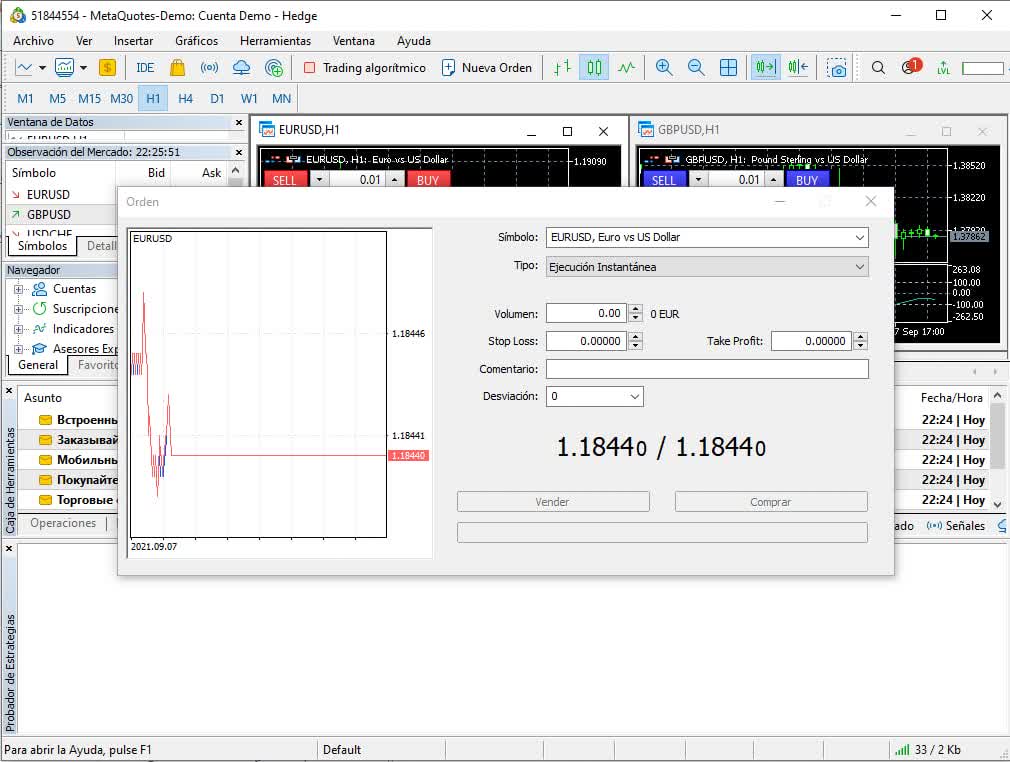This screenshot has width=1010, height=762.
Task: Switch to the Operaciones tab
Action: [x=63, y=523]
